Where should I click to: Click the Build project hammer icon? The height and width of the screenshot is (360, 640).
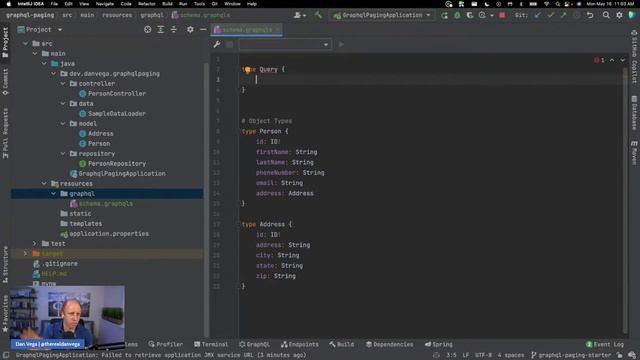[x=318, y=15]
